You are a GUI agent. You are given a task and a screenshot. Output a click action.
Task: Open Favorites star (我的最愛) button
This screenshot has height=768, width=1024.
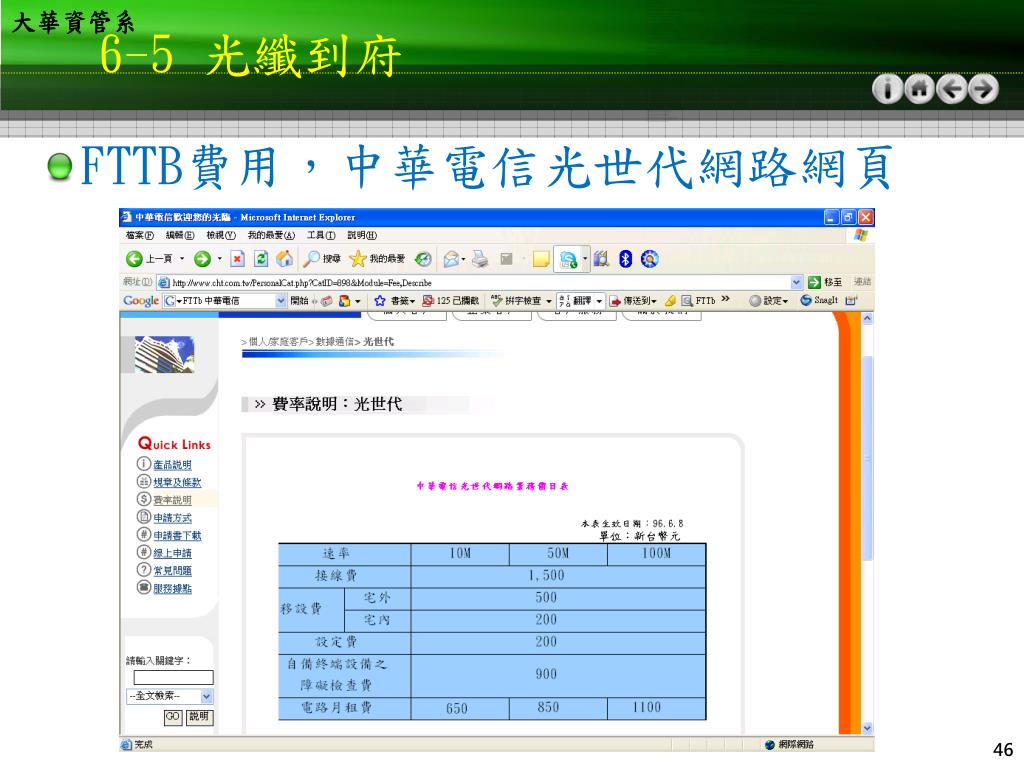point(377,259)
